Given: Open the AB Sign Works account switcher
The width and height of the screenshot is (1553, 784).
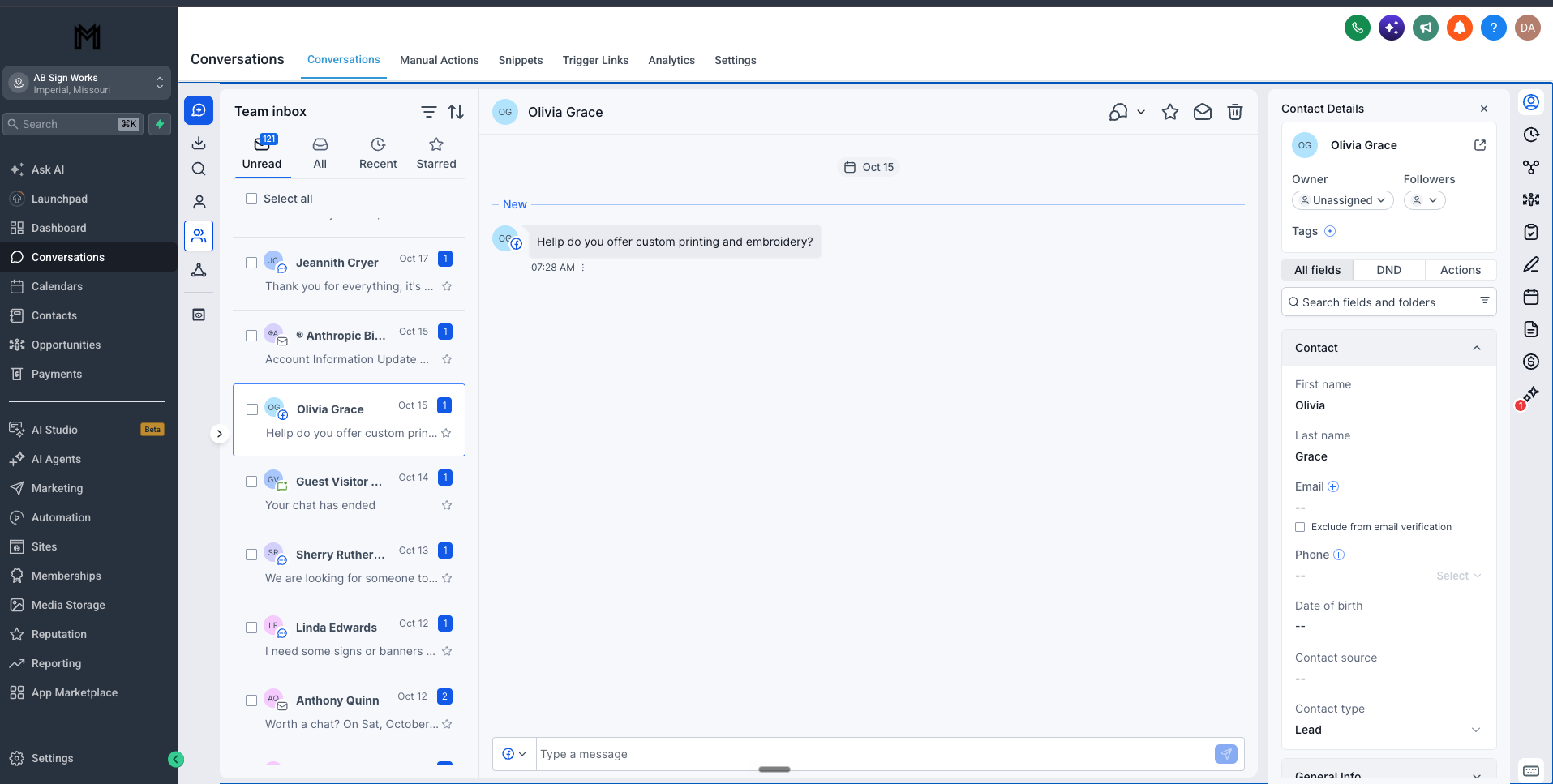Looking at the screenshot, I should (x=88, y=84).
